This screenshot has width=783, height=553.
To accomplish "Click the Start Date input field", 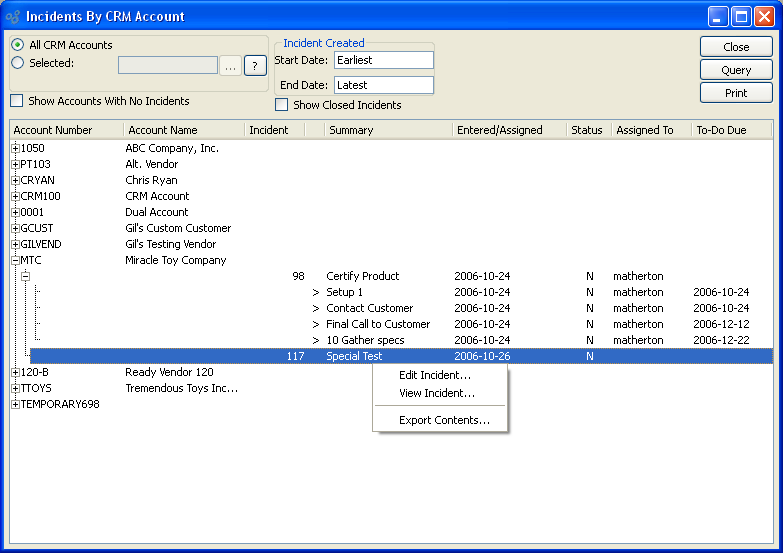I will (x=383, y=60).
